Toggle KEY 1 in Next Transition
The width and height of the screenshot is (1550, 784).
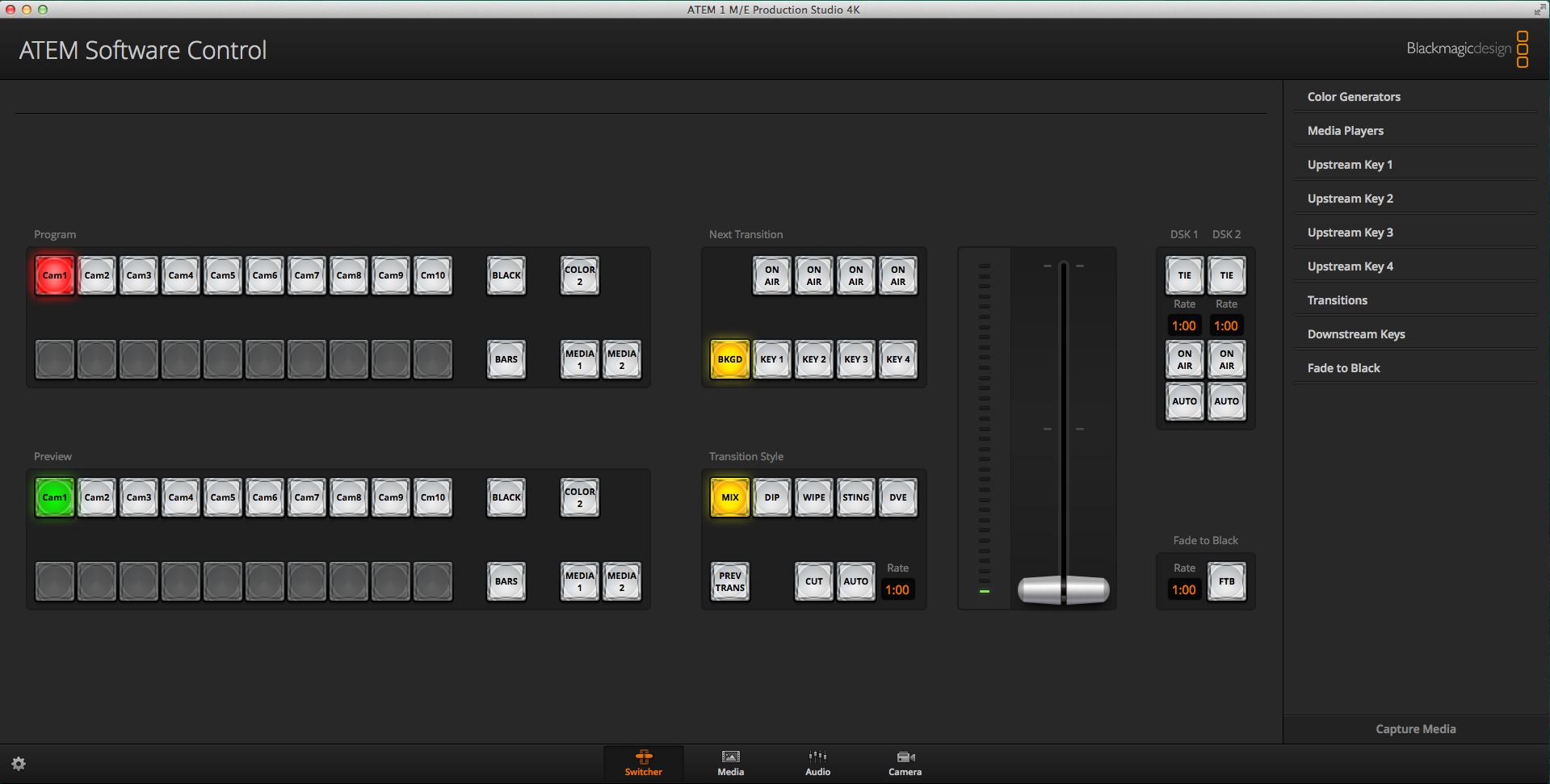coord(772,359)
